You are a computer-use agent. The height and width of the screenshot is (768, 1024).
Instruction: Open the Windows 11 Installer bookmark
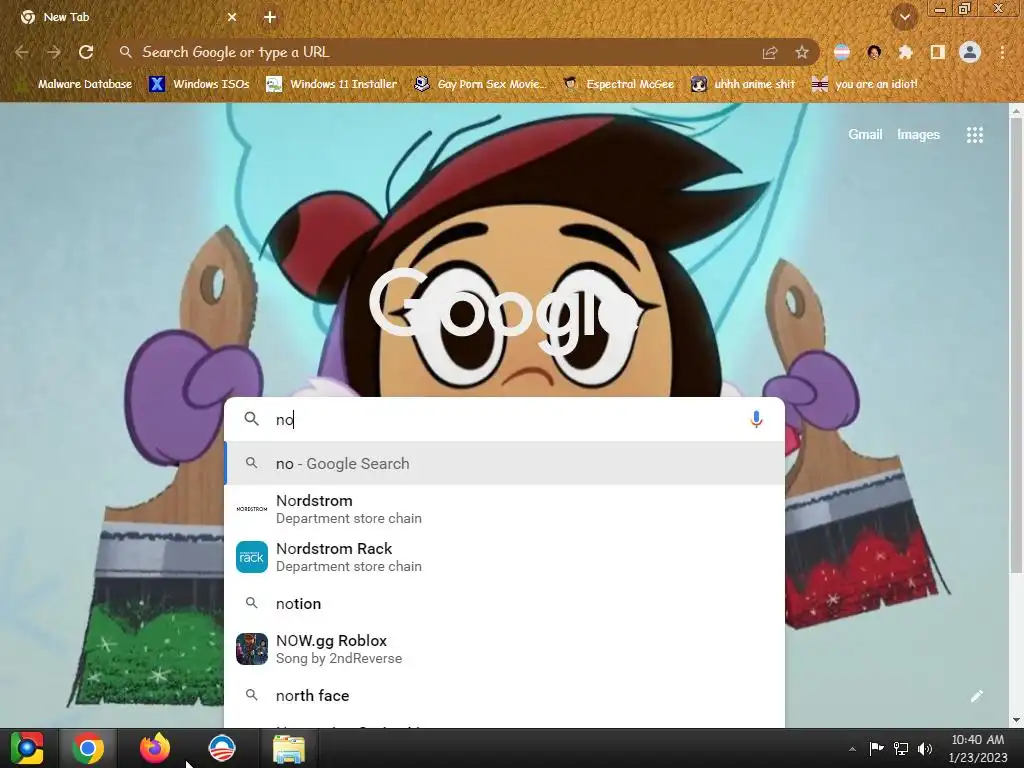pos(332,84)
